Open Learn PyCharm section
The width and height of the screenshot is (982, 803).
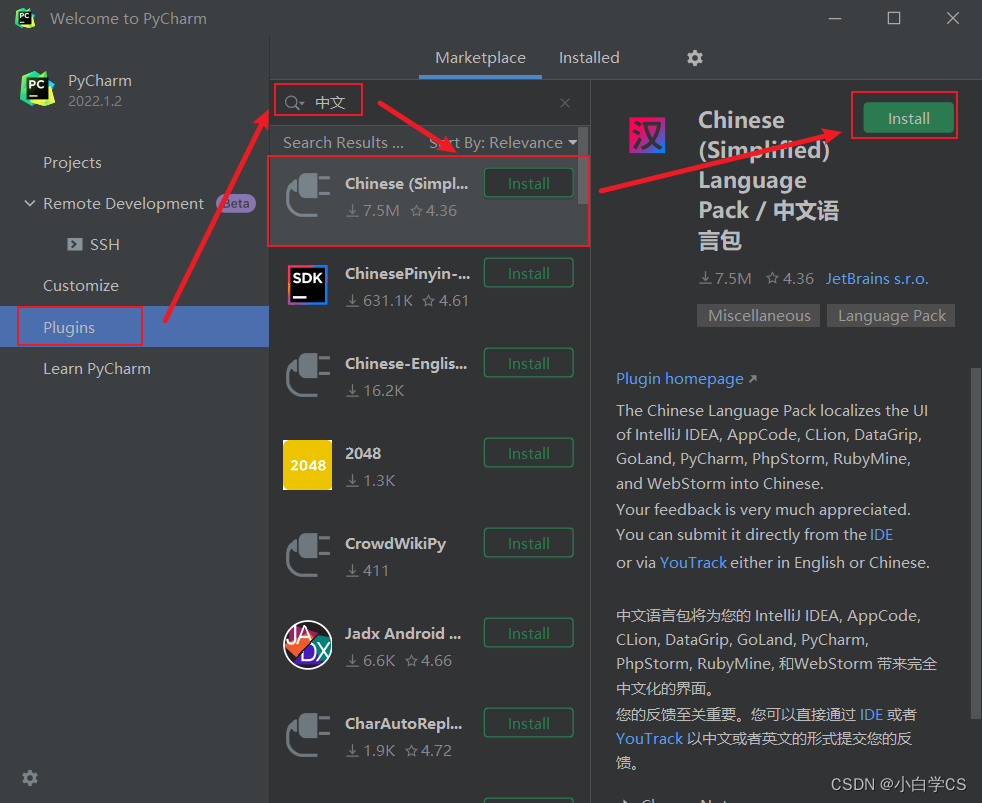pos(96,369)
